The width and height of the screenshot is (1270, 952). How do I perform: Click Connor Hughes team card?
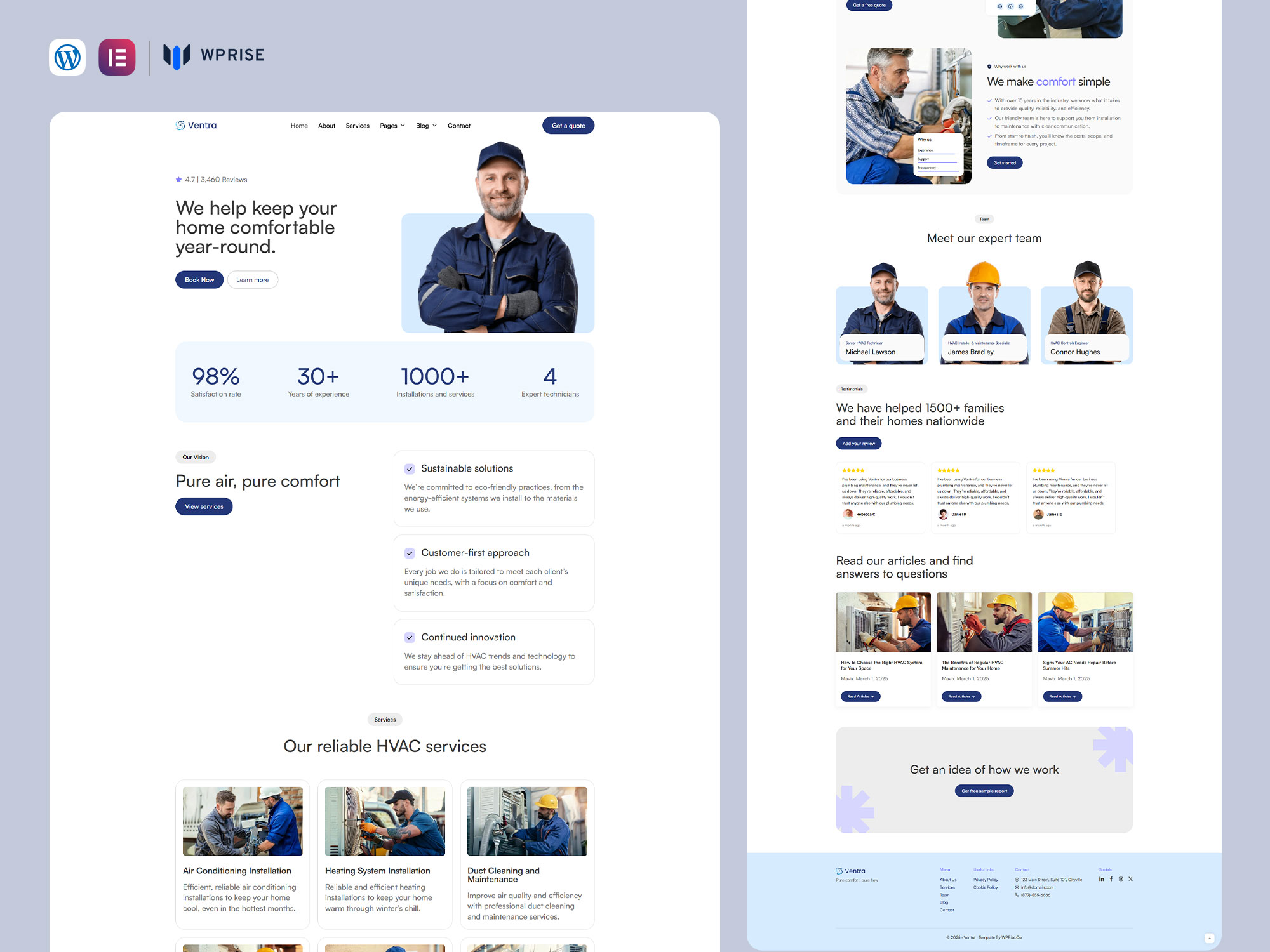click(x=1086, y=313)
